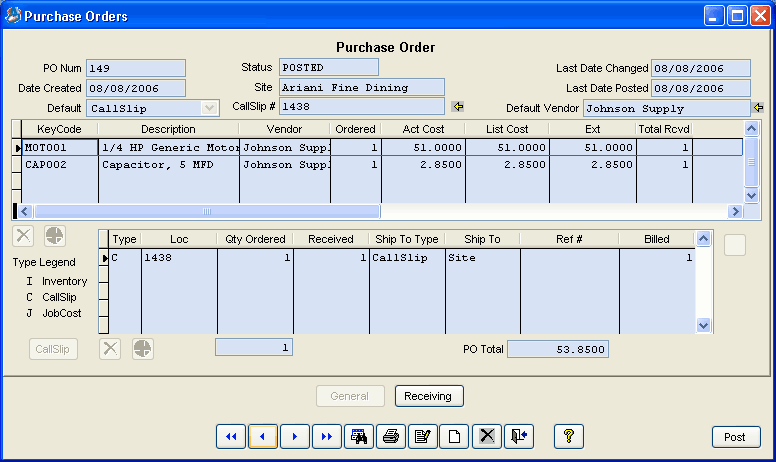The height and width of the screenshot is (462, 776).
Task: Click the 'Capacitor, 5 MFD' description cell
Action: click(x=169, y=165)
